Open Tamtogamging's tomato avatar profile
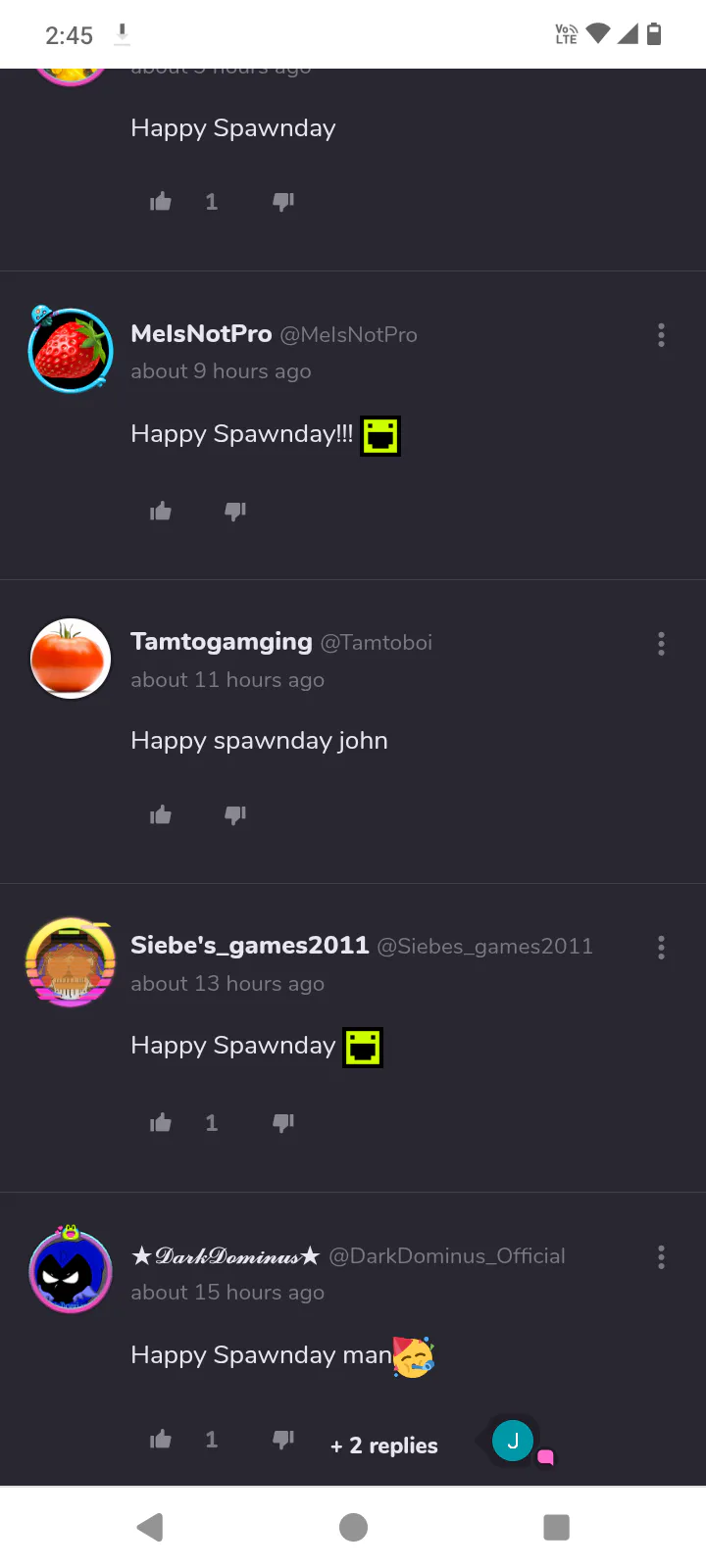706x1568 pixels. (x=70, y=659)
